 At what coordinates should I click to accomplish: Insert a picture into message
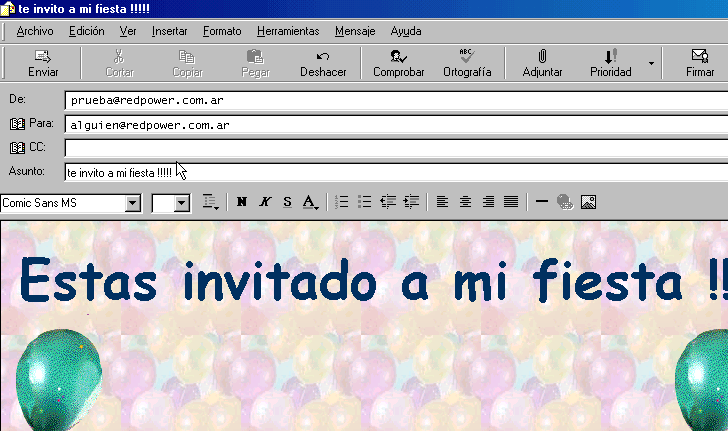point(588,202)
